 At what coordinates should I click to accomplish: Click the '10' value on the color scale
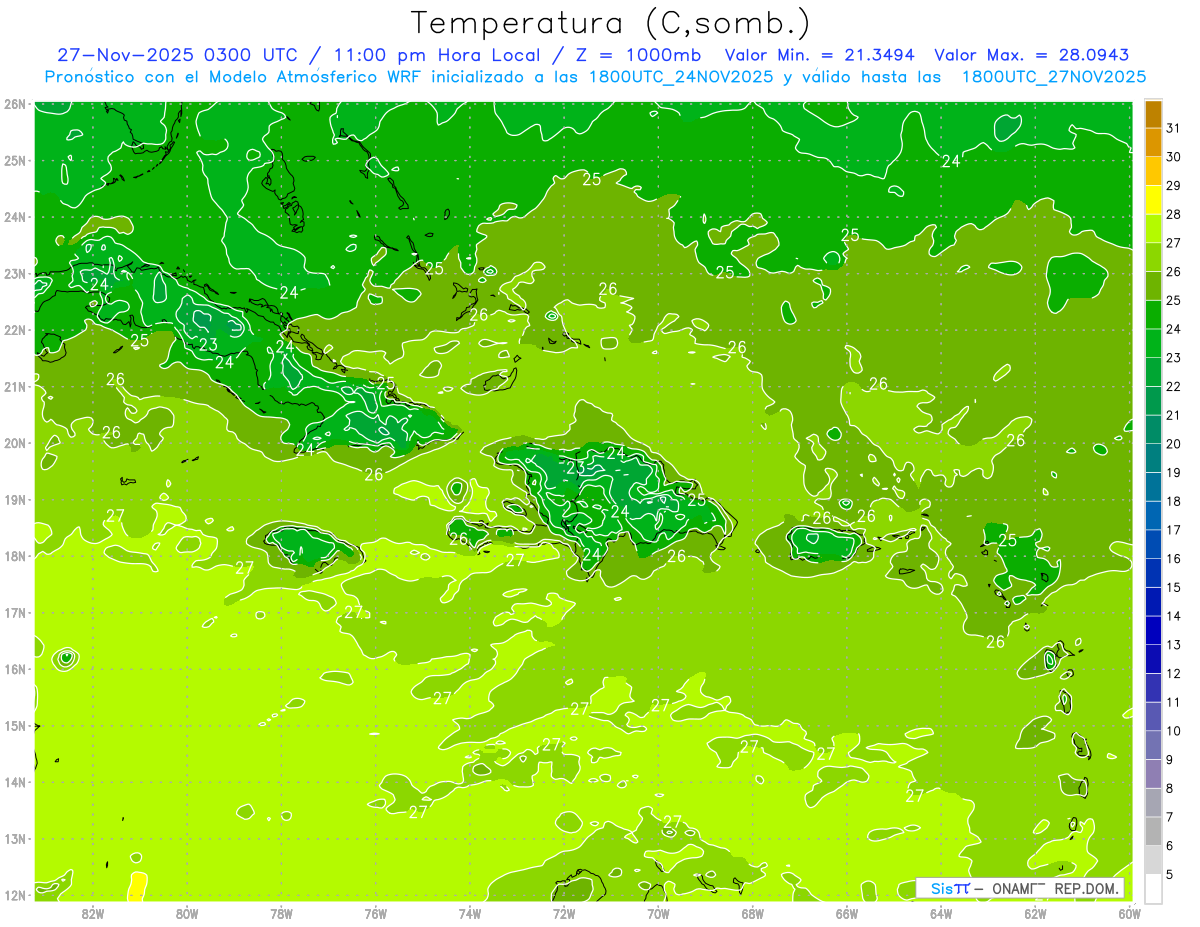coord(1174,731)
